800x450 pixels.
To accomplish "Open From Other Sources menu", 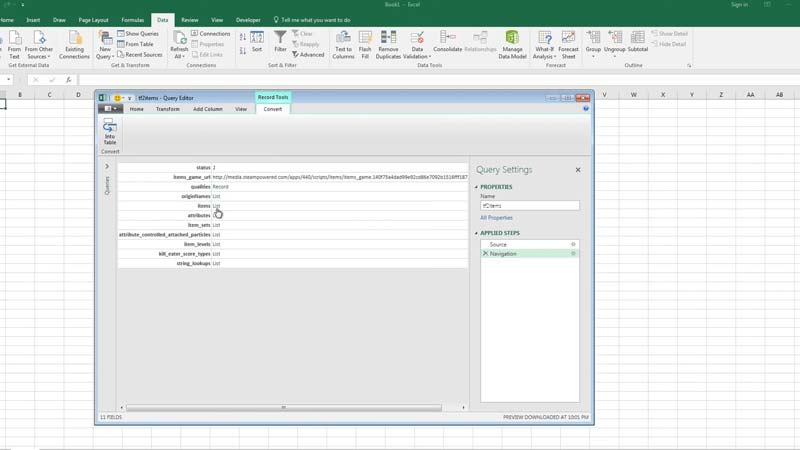I will click(x=39, y=45).
